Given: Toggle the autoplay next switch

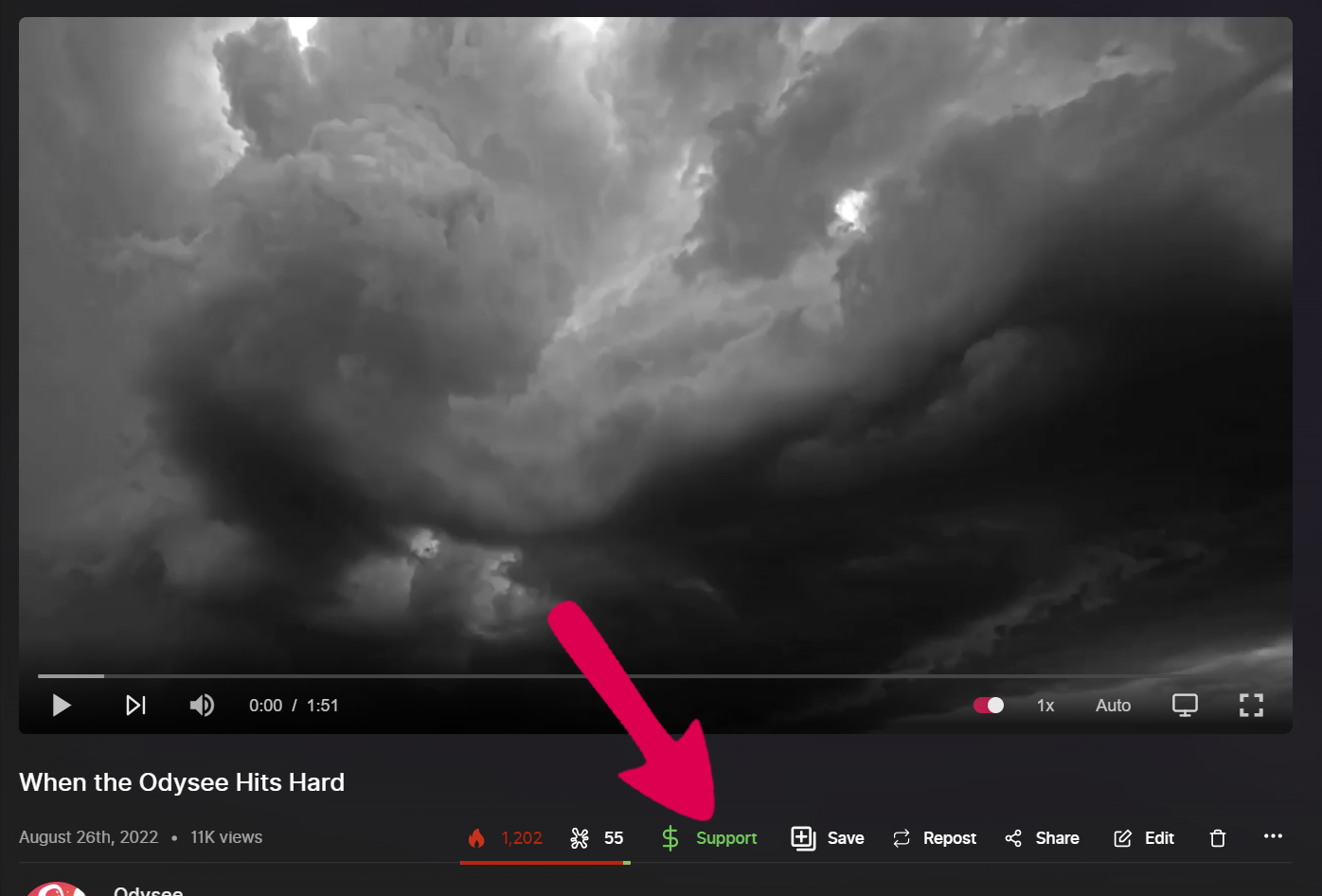Looking at the screenshot, I should point(989,706).
